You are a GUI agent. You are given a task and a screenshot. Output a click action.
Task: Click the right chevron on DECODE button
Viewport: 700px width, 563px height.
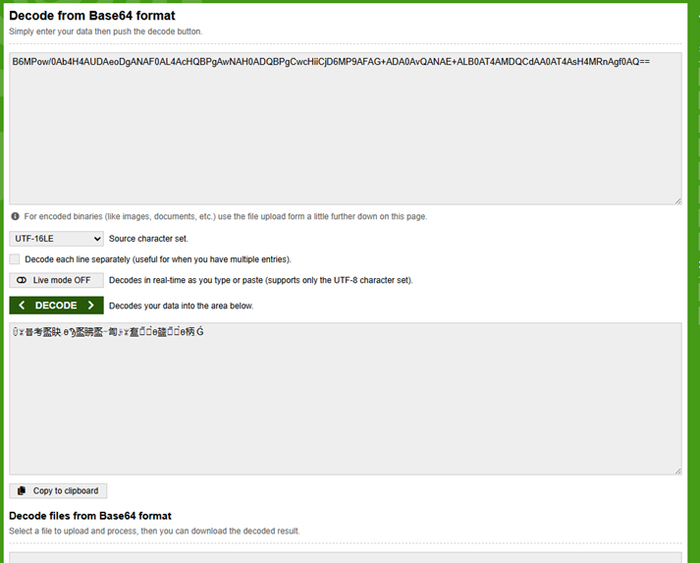click(91, 305)
